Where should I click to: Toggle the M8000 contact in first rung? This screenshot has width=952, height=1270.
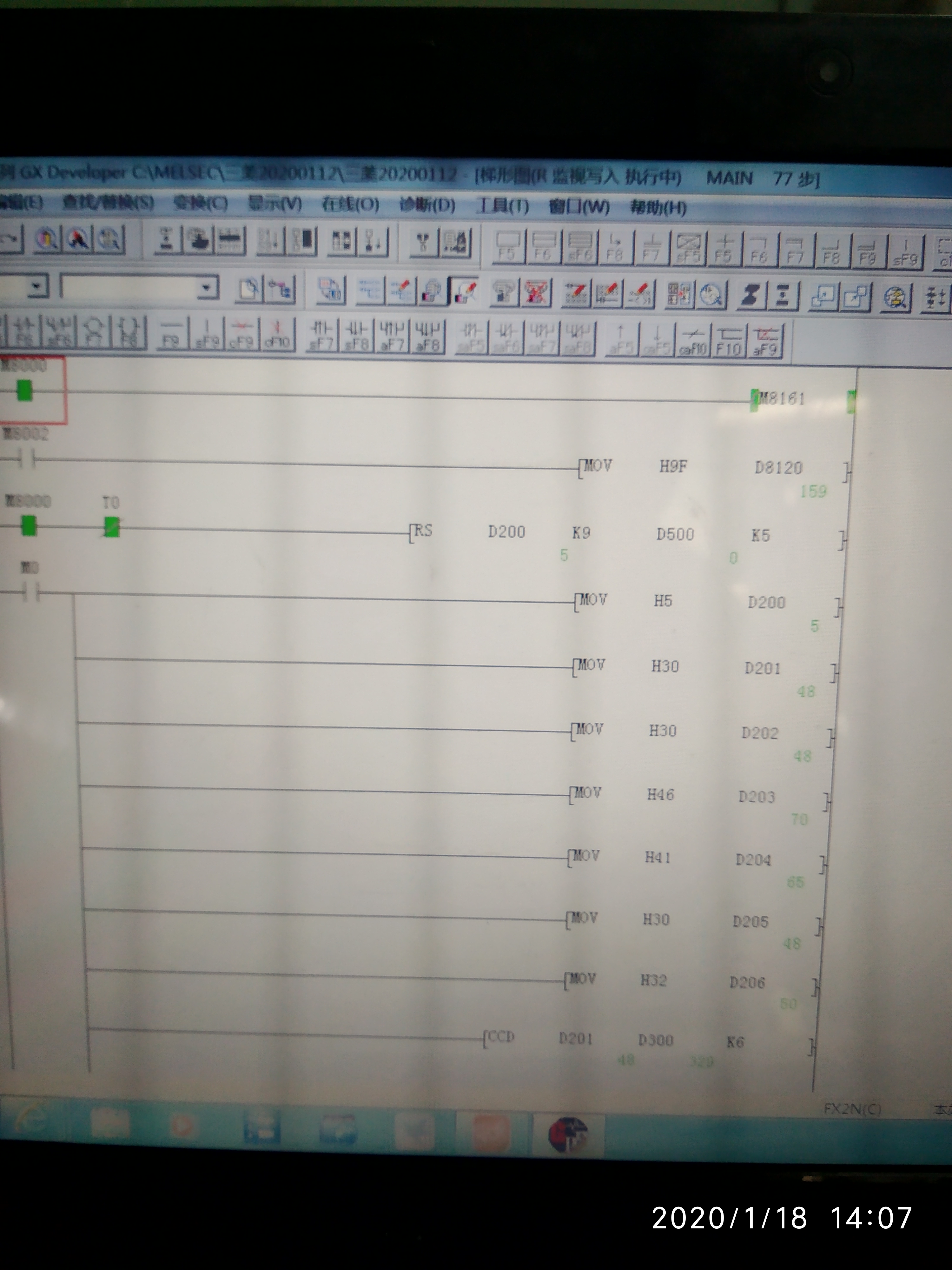click(25, 391)
